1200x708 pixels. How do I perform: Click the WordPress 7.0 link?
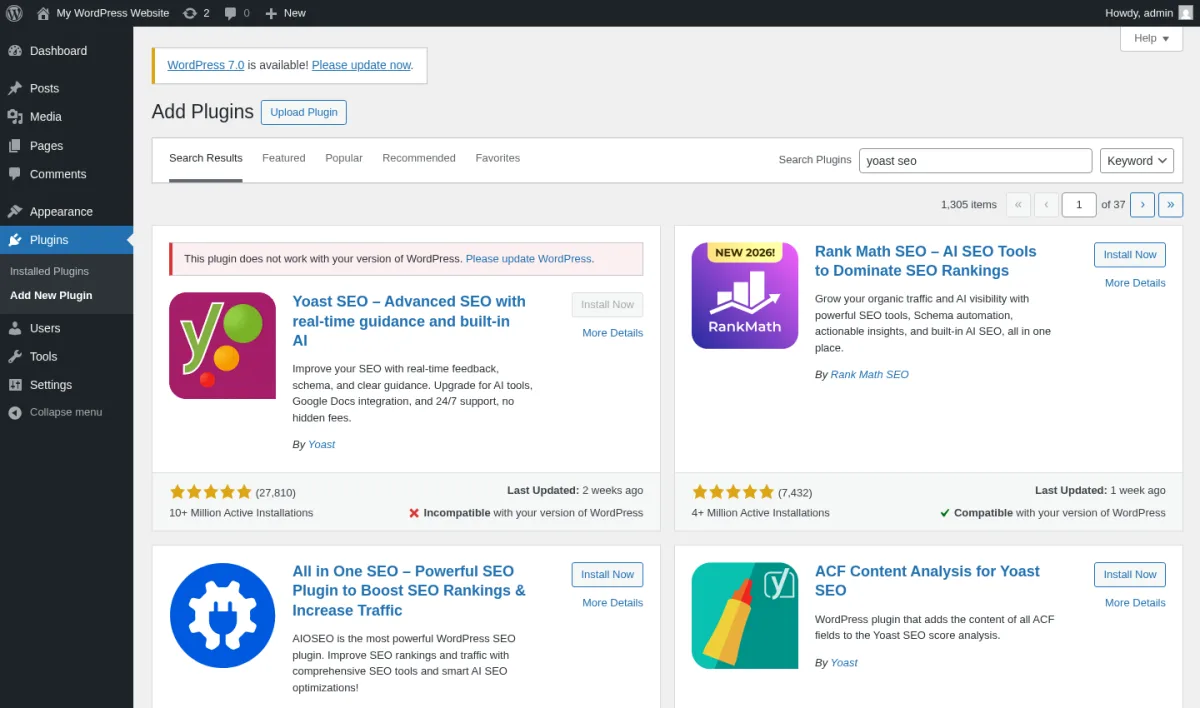(206, 65)
